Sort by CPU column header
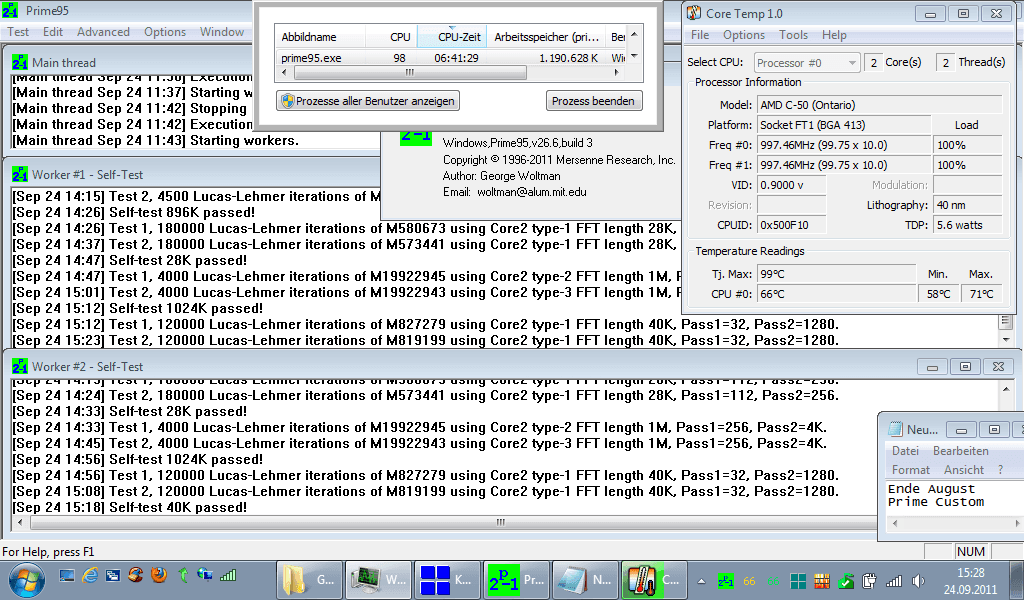1024x600 pixels. coord(391,37)
